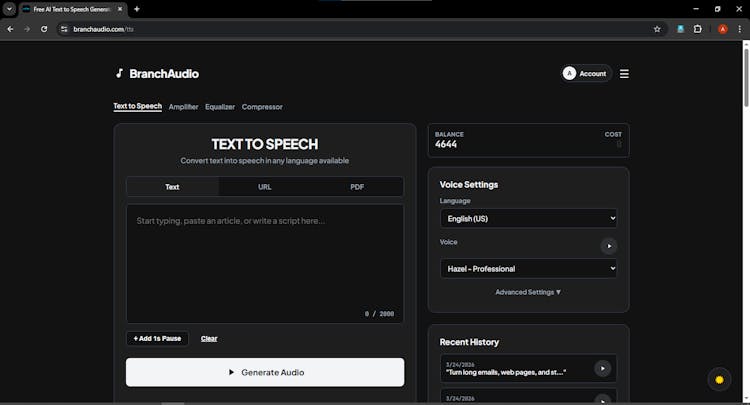This screenshot has width=750, height=405.
Task: Bookmark this page with the star icon
Action: pyautogui.click(x=657, y=29)
